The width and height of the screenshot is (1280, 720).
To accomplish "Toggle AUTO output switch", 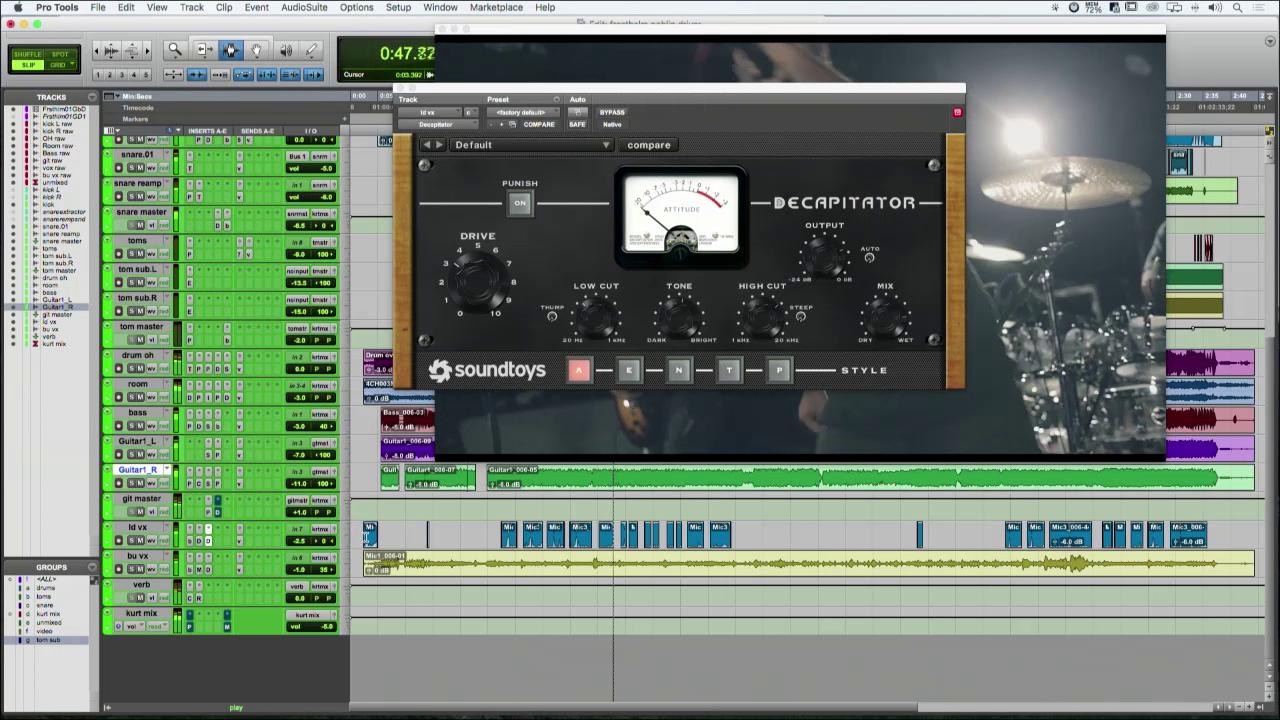I will pyautogui.click(x=869, y=258).
